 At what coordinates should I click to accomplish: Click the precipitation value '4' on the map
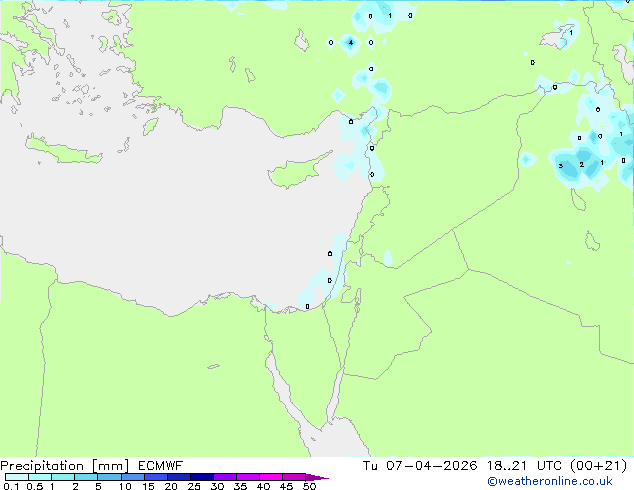pos(351,42)
